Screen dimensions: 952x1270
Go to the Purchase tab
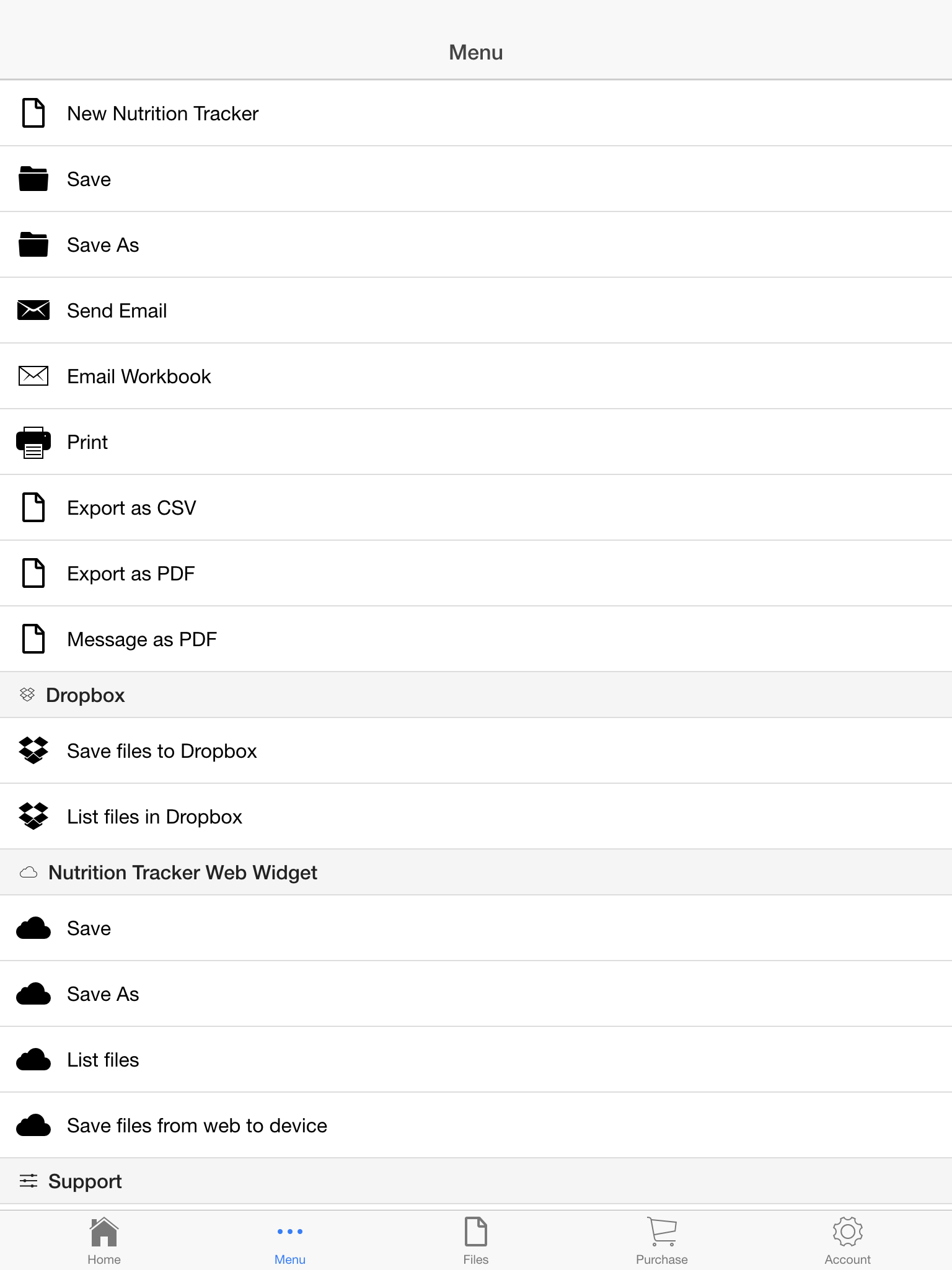click(662, 1241)
